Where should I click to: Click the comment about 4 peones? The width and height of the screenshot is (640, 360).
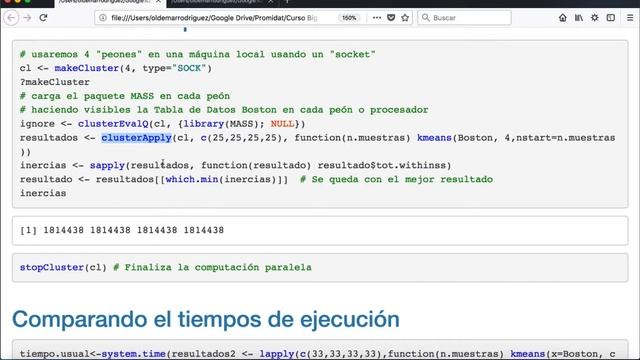(198, 54)
